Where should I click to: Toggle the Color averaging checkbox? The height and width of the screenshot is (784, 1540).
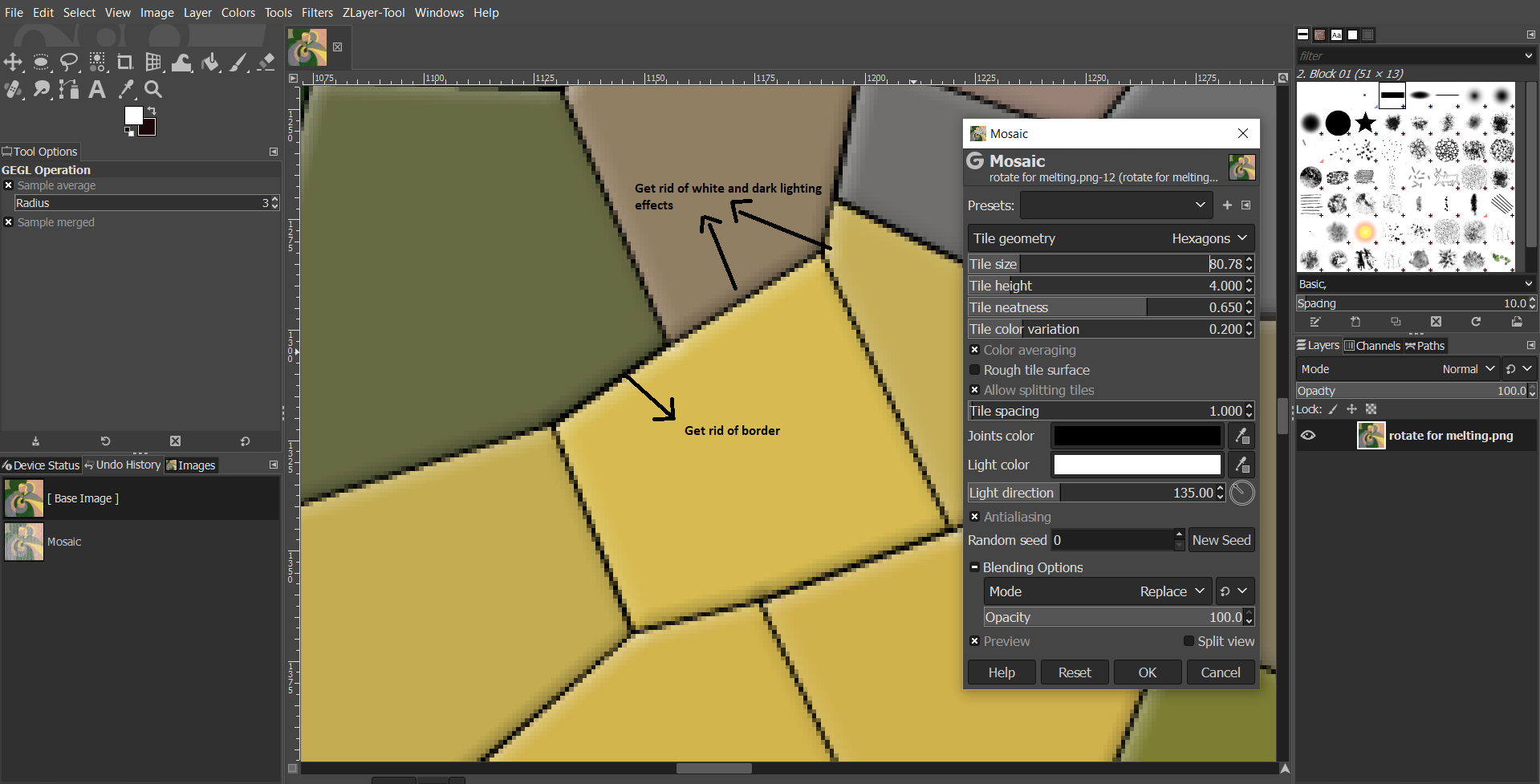point(974,350)
